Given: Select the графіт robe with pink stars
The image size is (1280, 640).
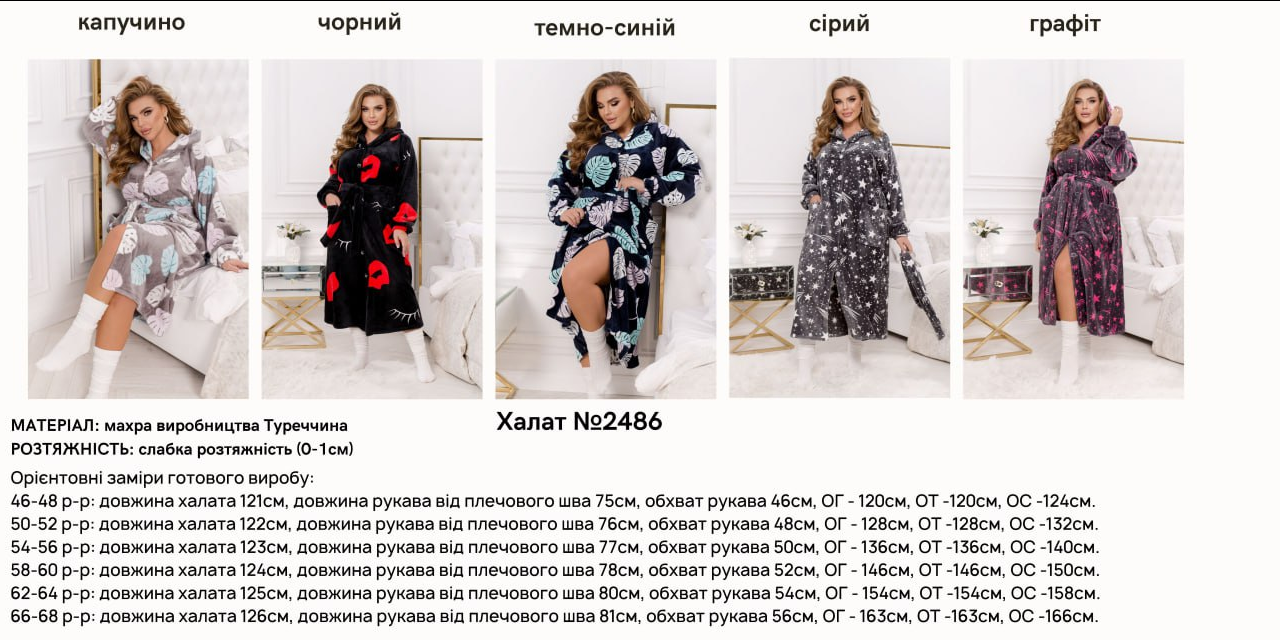Looking at the screenshot, I should tap(1074, 229).
